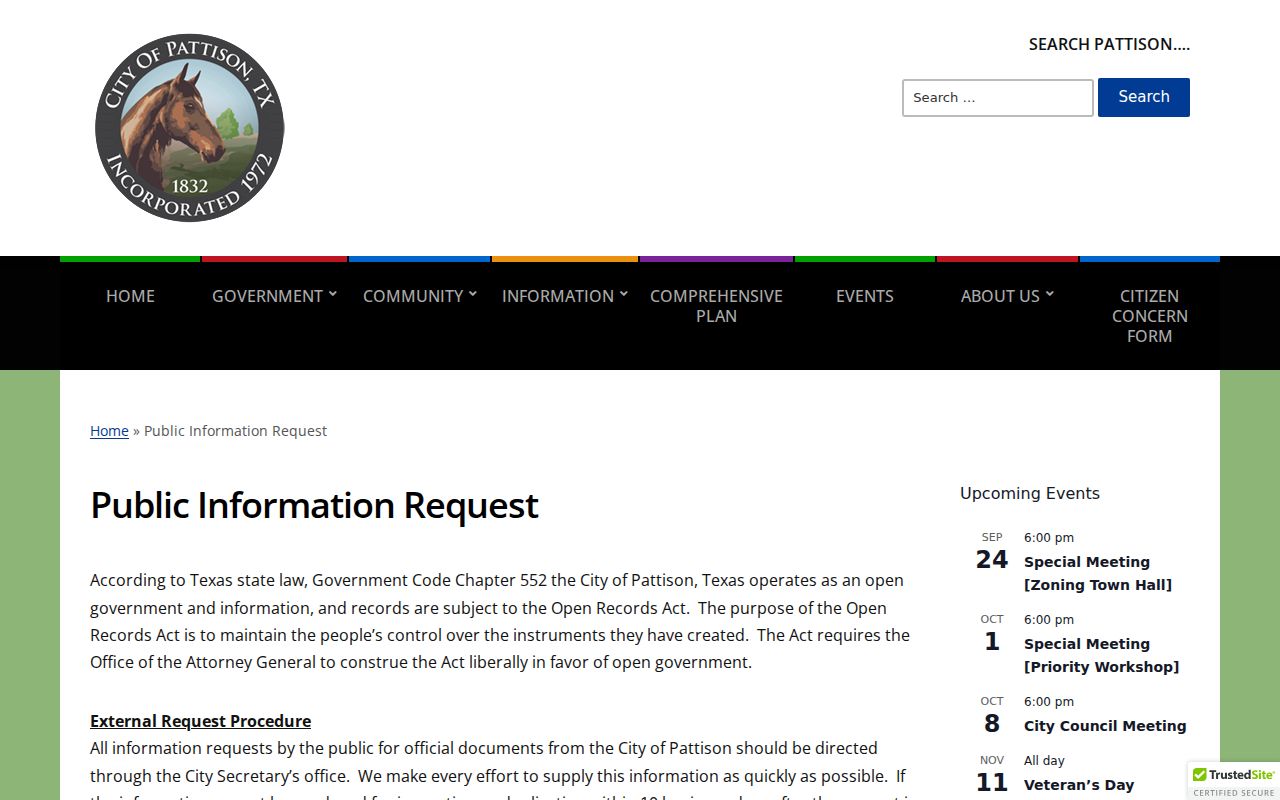Click the Oct 8 event date
Screen dimensions: 1280x800
[992, 716]
